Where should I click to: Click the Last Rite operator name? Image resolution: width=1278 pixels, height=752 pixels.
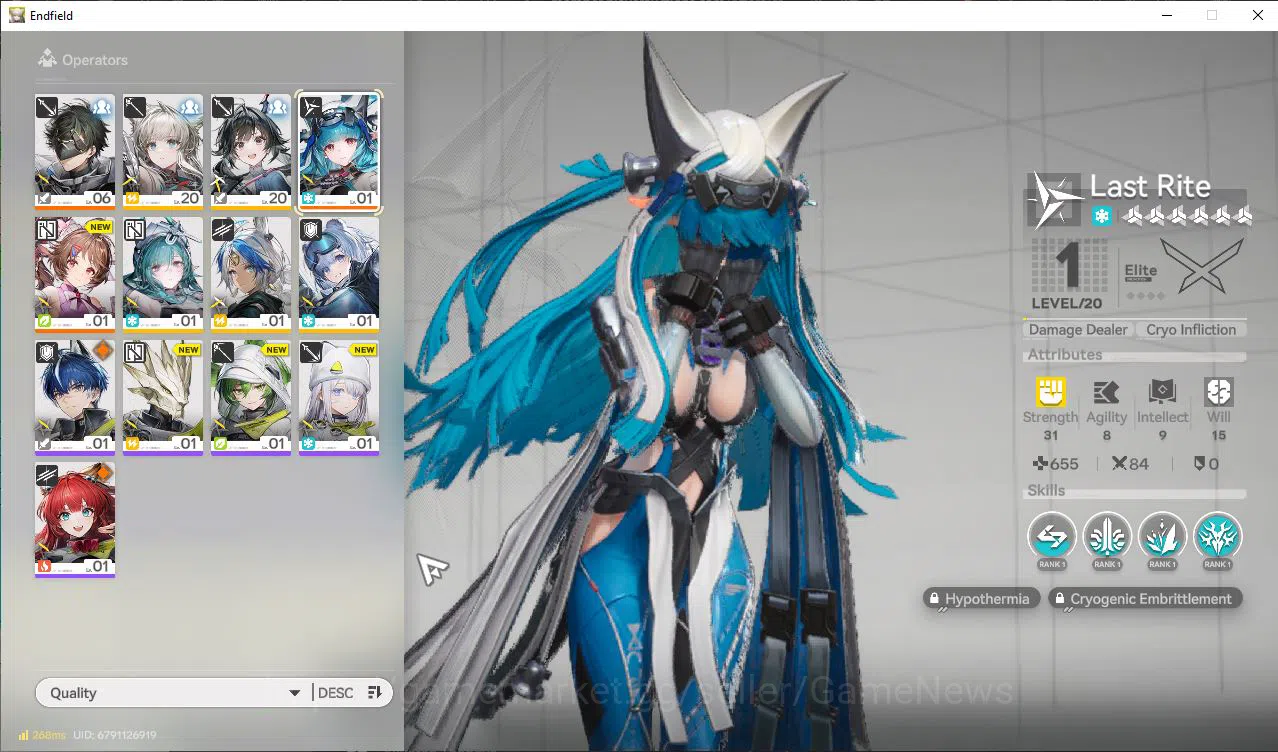coord(1150,186)
